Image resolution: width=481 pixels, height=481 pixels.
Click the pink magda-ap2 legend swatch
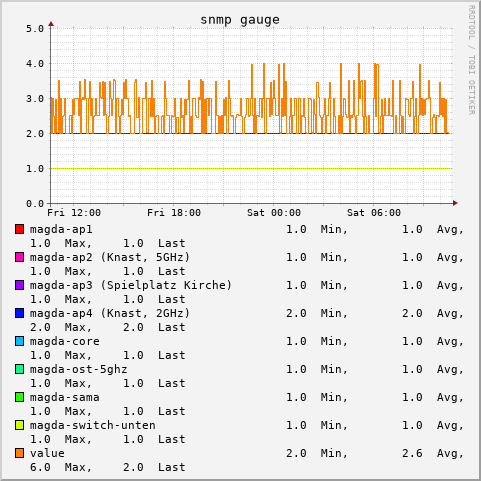19,257
